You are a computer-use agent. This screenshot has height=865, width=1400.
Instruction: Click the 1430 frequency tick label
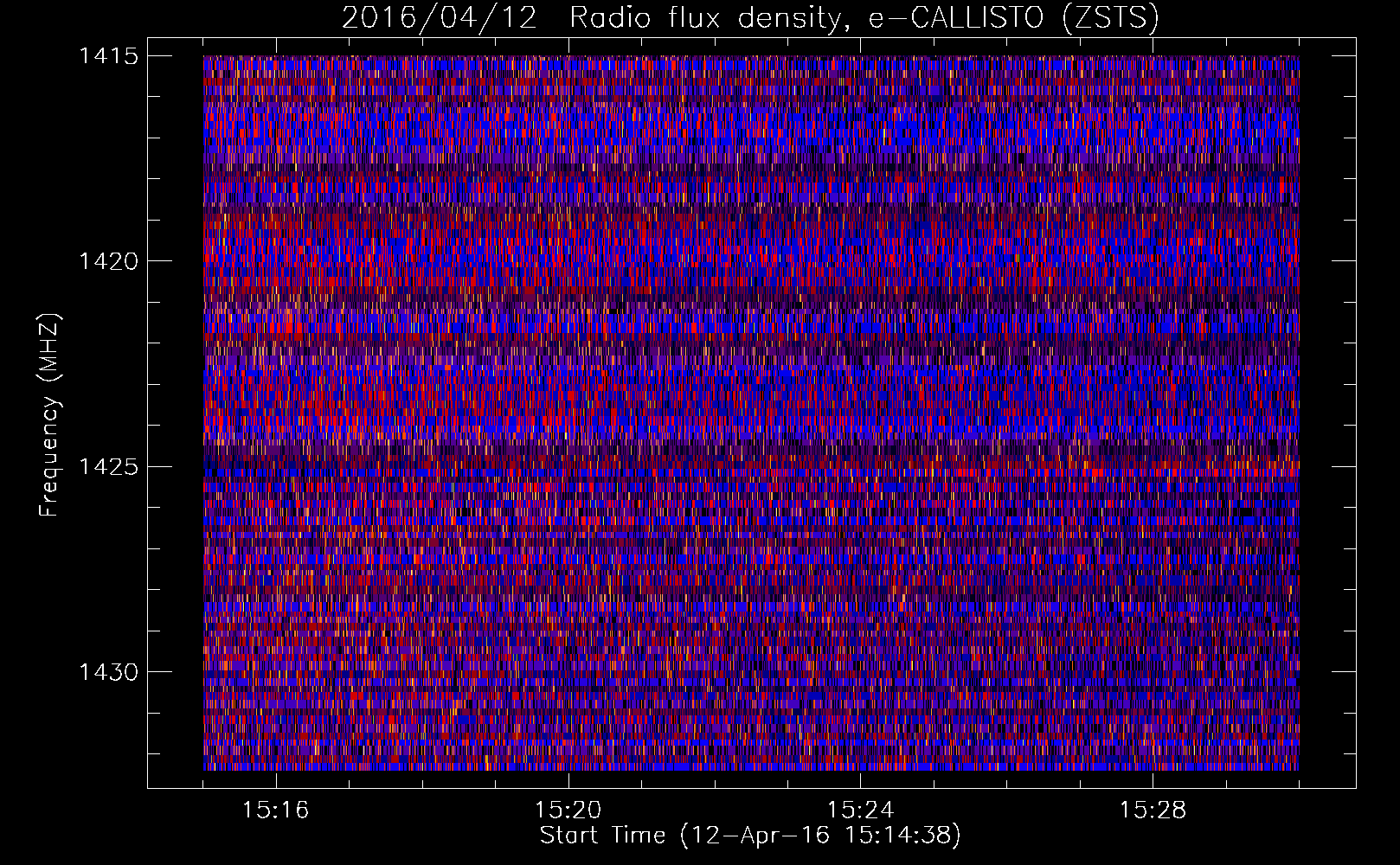coord(108,672)
